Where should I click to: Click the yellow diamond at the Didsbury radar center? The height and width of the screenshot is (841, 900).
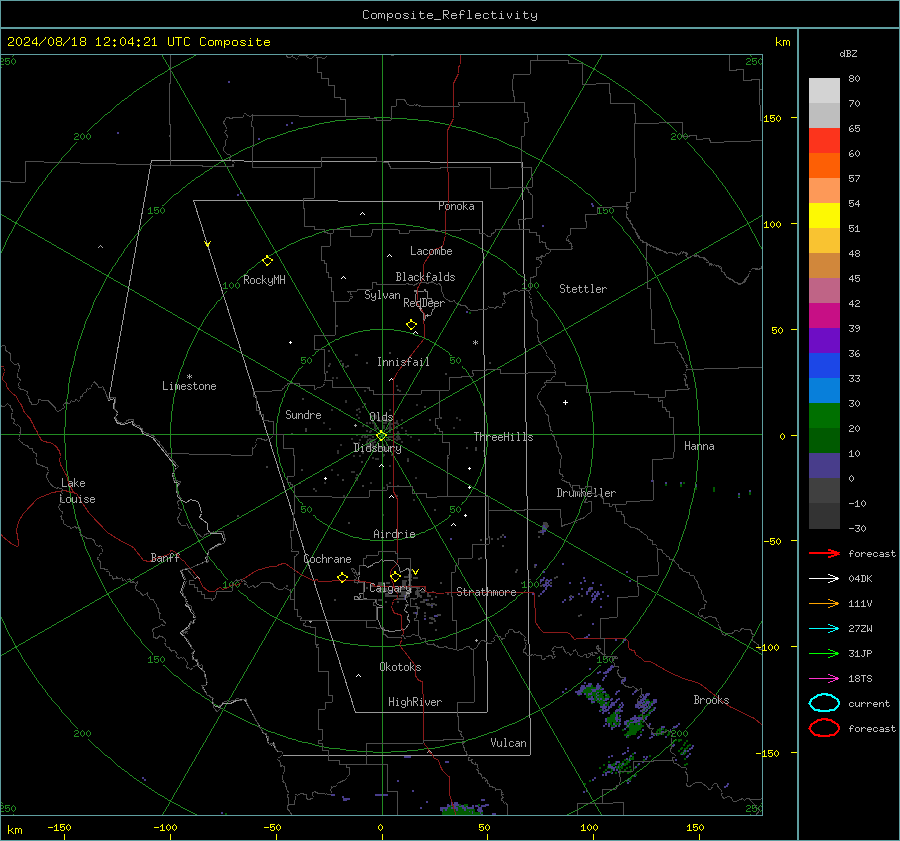click(381, 436)
